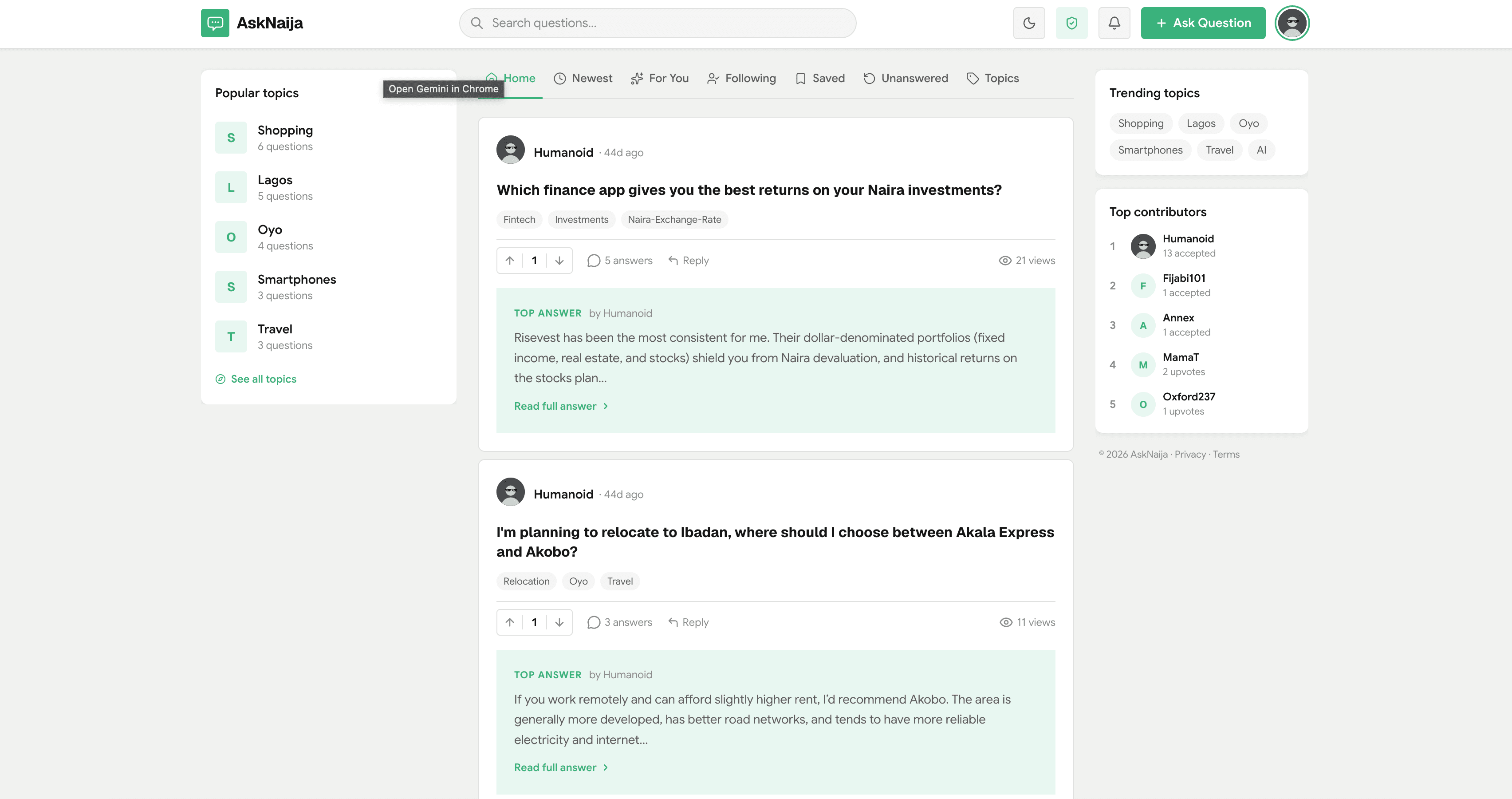Viewport: 1512px width, 799px height.
Task: Click Oyo chip in Trending topics
Action: click(1248, 123)
